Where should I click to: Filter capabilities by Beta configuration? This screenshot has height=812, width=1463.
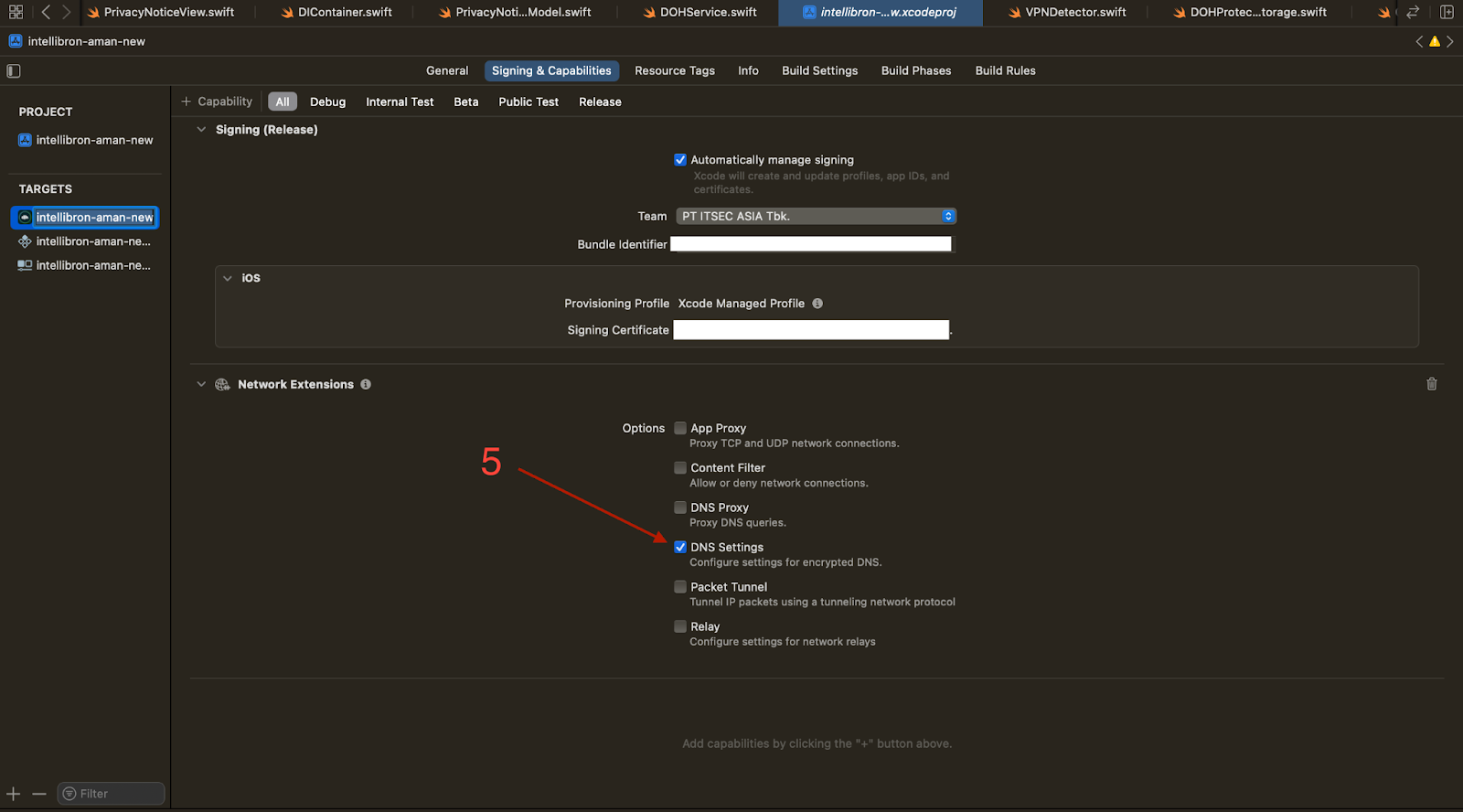click(x=466, y=101)
